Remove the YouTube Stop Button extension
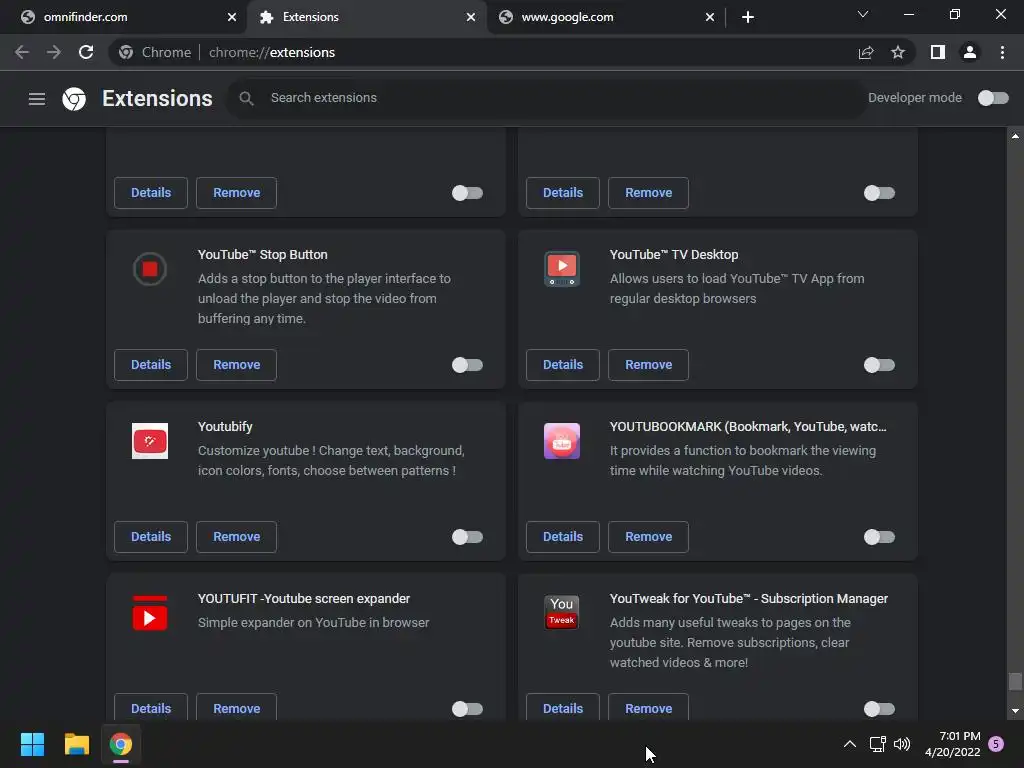1024x768 pixels. (236, 365)
